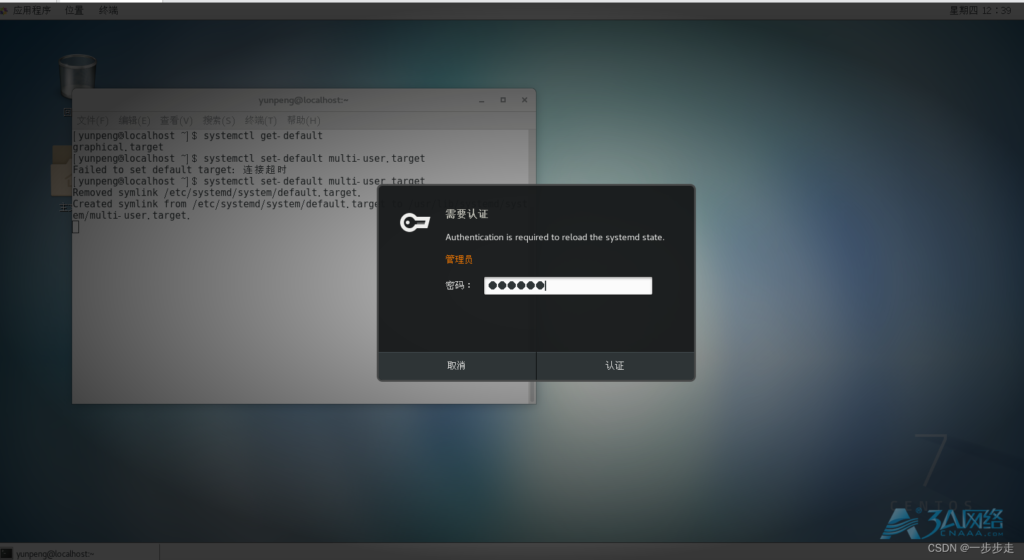Maximize the yunpeng@localhost terminal window

[503, 100]
